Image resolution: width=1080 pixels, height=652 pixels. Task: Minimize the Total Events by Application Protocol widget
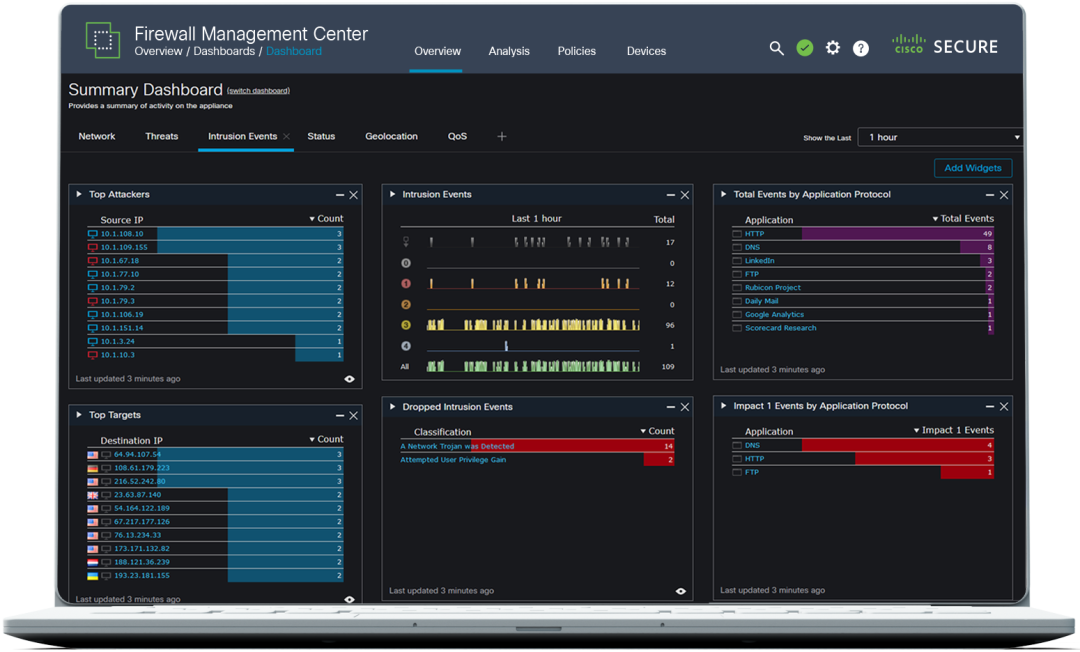pos(990,196)
